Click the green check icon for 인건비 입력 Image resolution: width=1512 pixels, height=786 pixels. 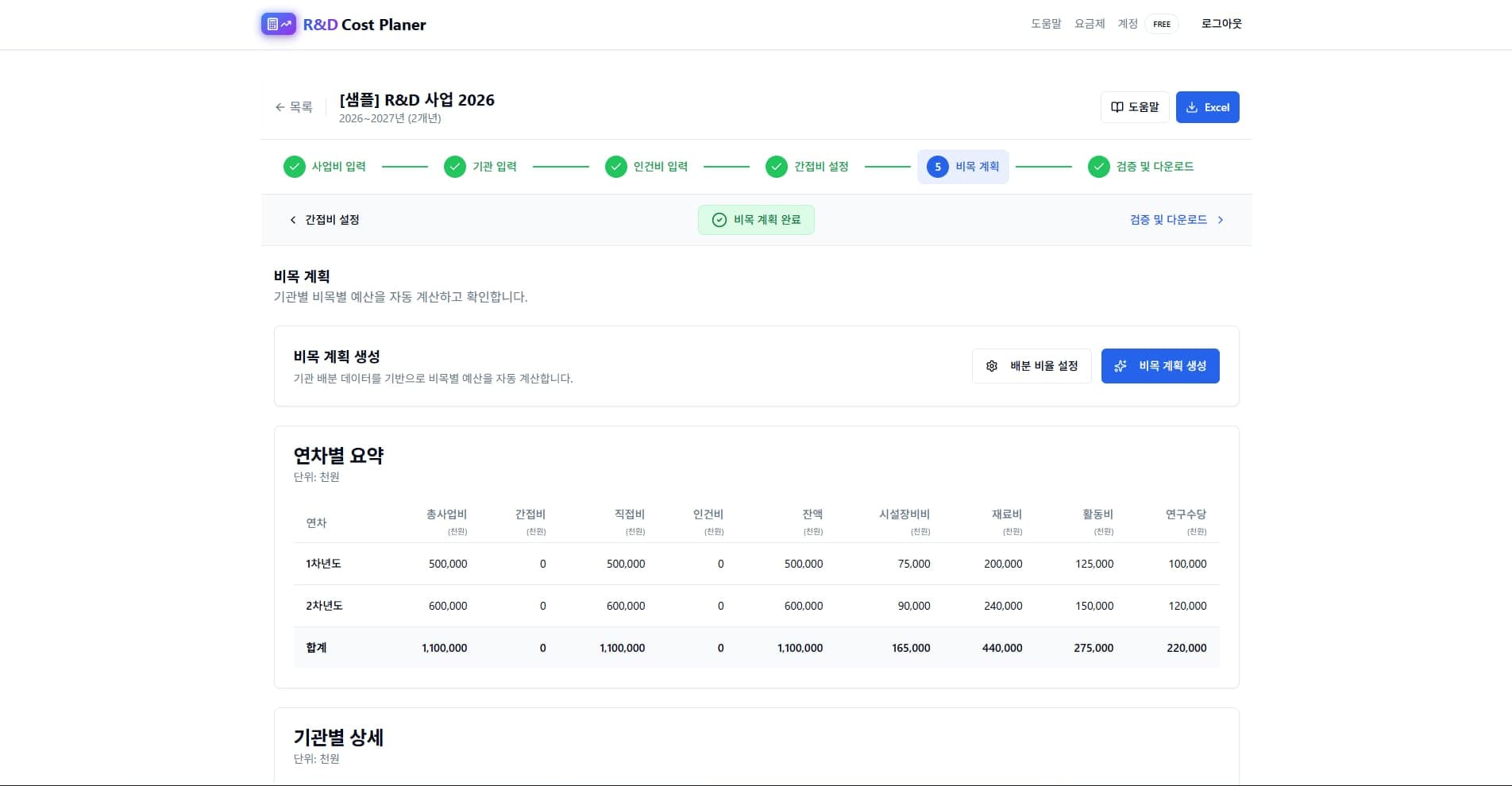coord(616,167)
